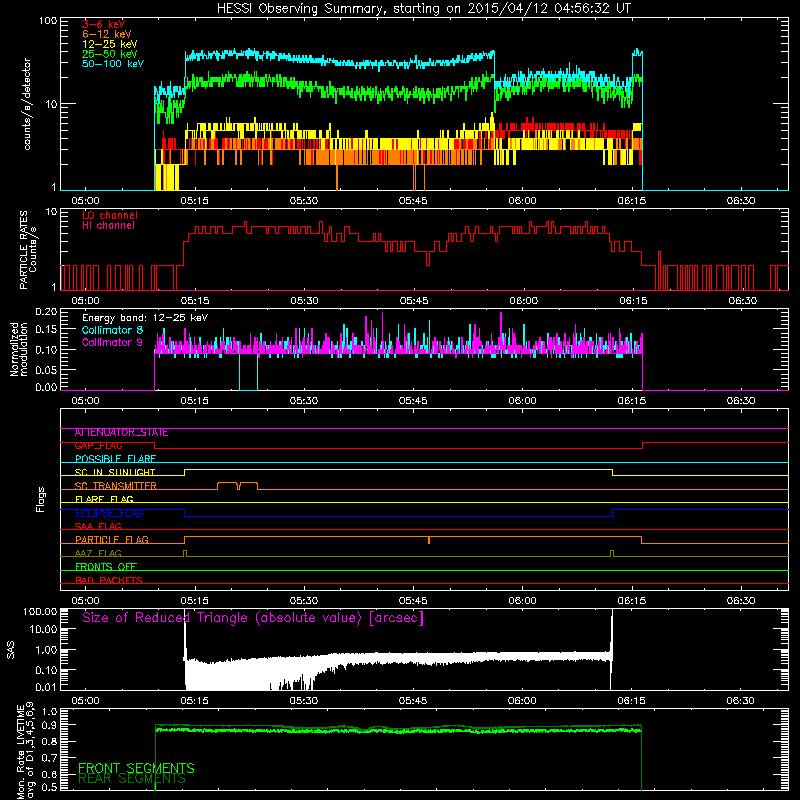Click the Mon. Rate LIVETIME axis label
This screenshot has height=800, width=800.
(x=26, y=751)
